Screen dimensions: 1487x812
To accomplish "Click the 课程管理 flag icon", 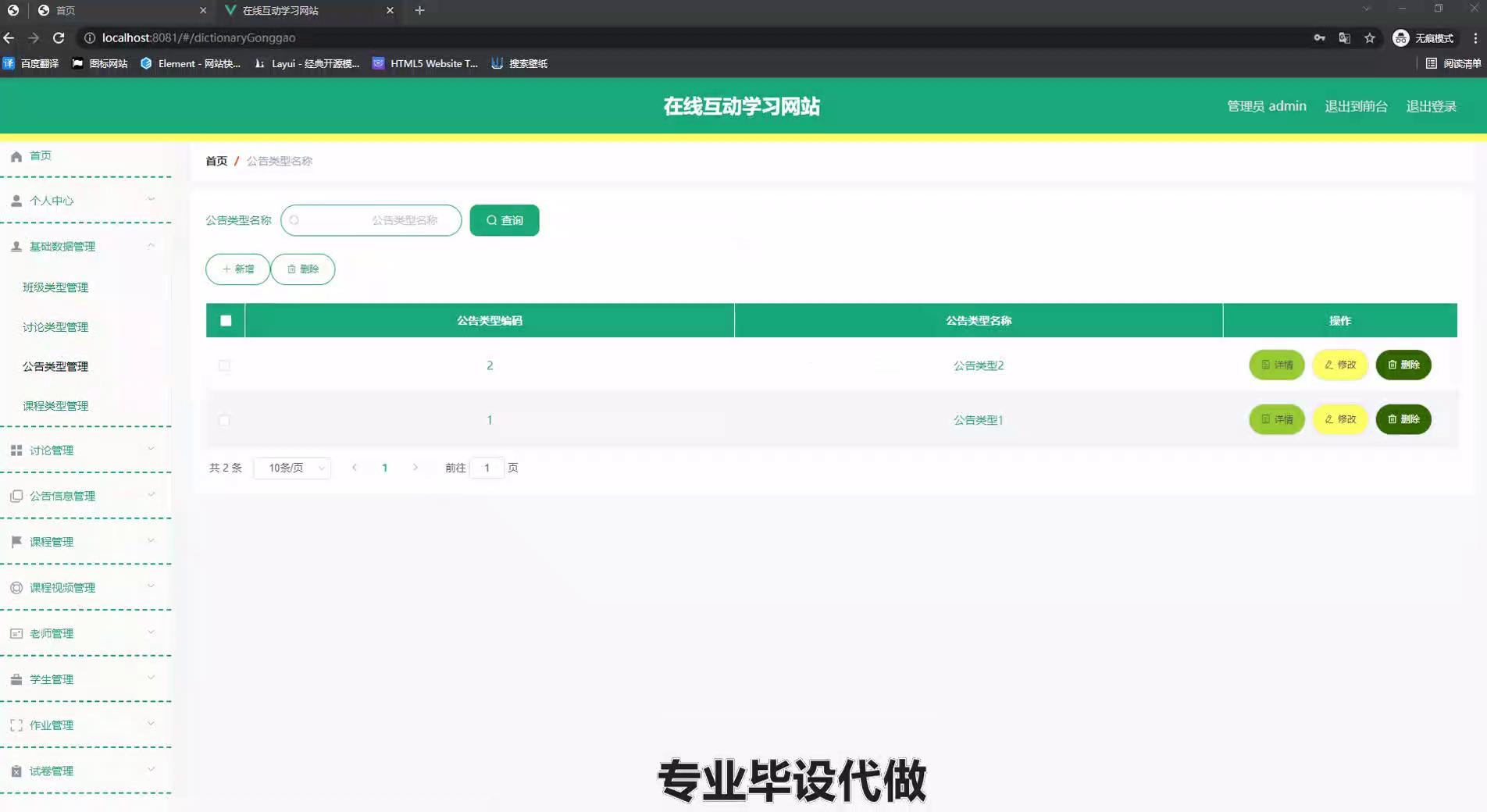I will click(x=16, y=542).
